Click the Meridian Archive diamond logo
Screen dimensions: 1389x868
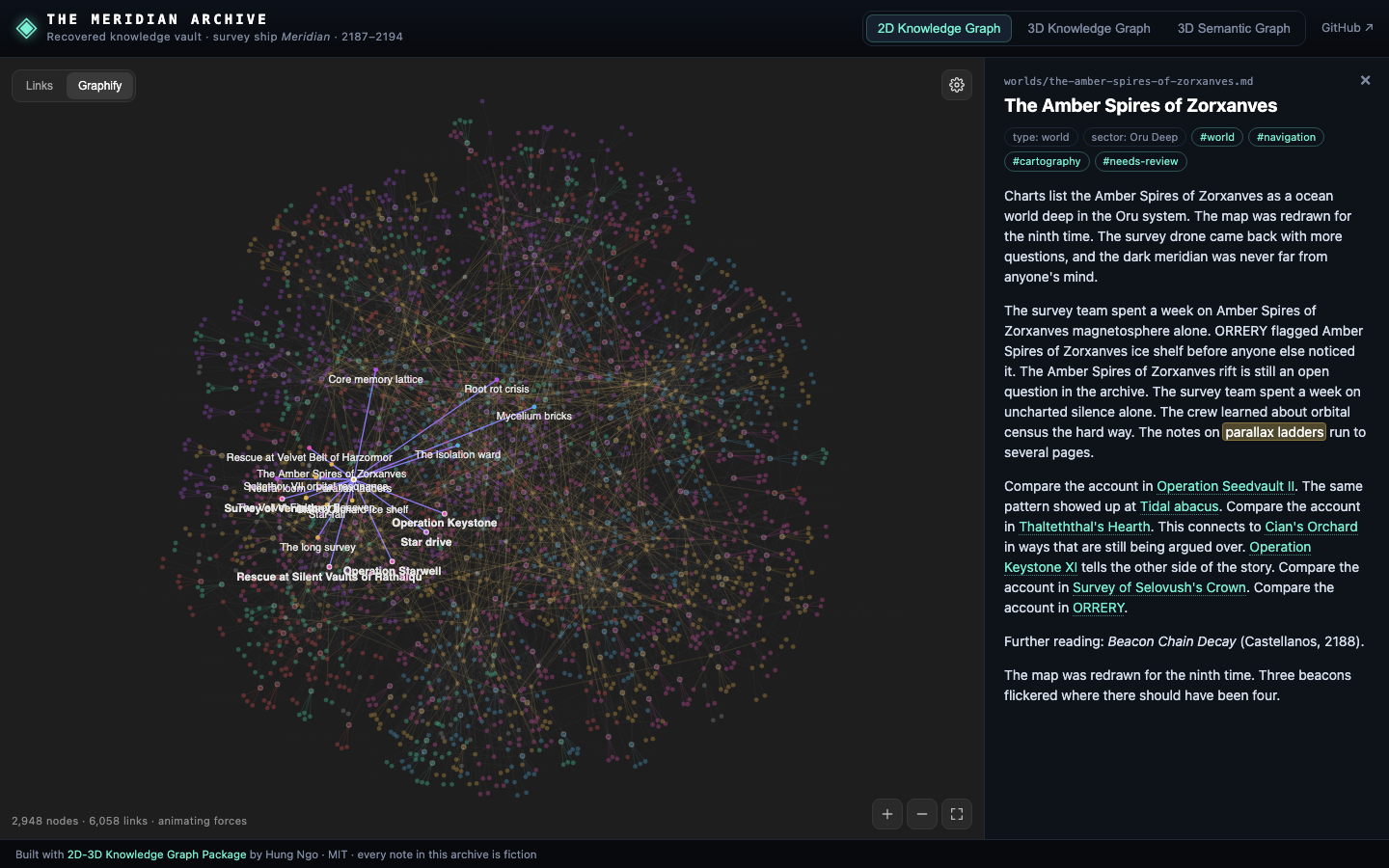27,29
